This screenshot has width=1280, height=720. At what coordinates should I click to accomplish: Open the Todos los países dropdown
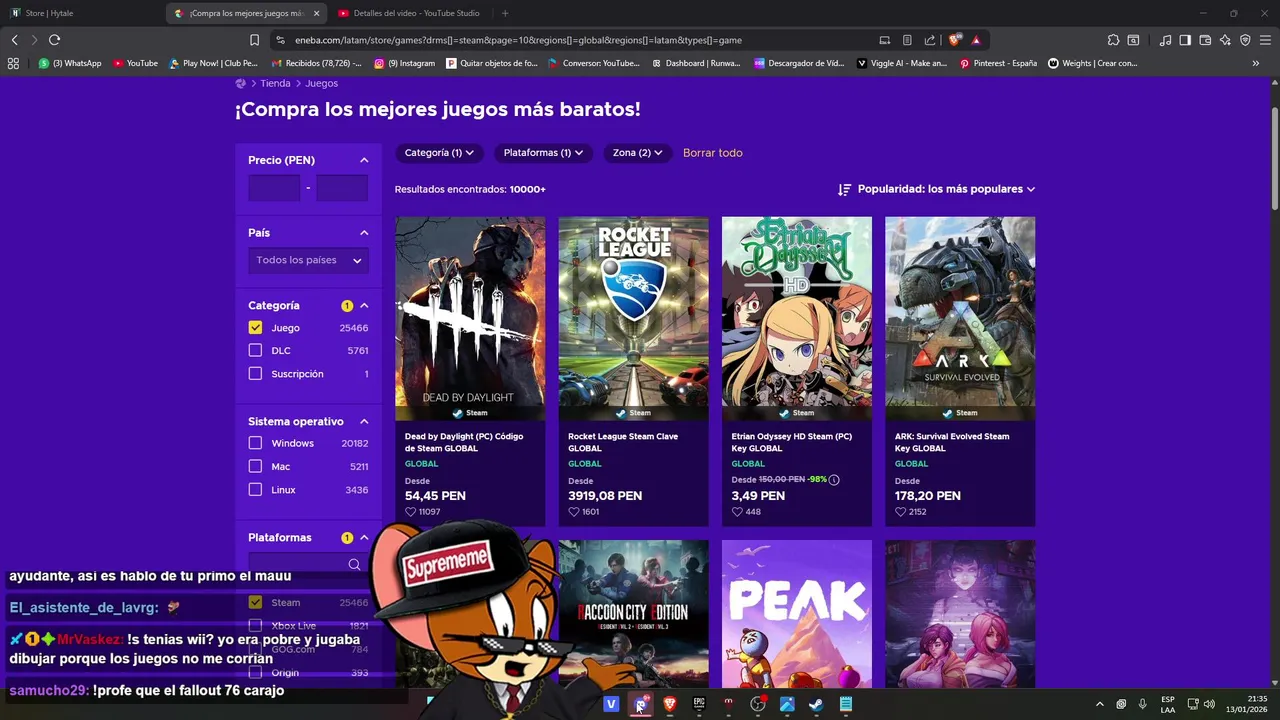[309, 260]
